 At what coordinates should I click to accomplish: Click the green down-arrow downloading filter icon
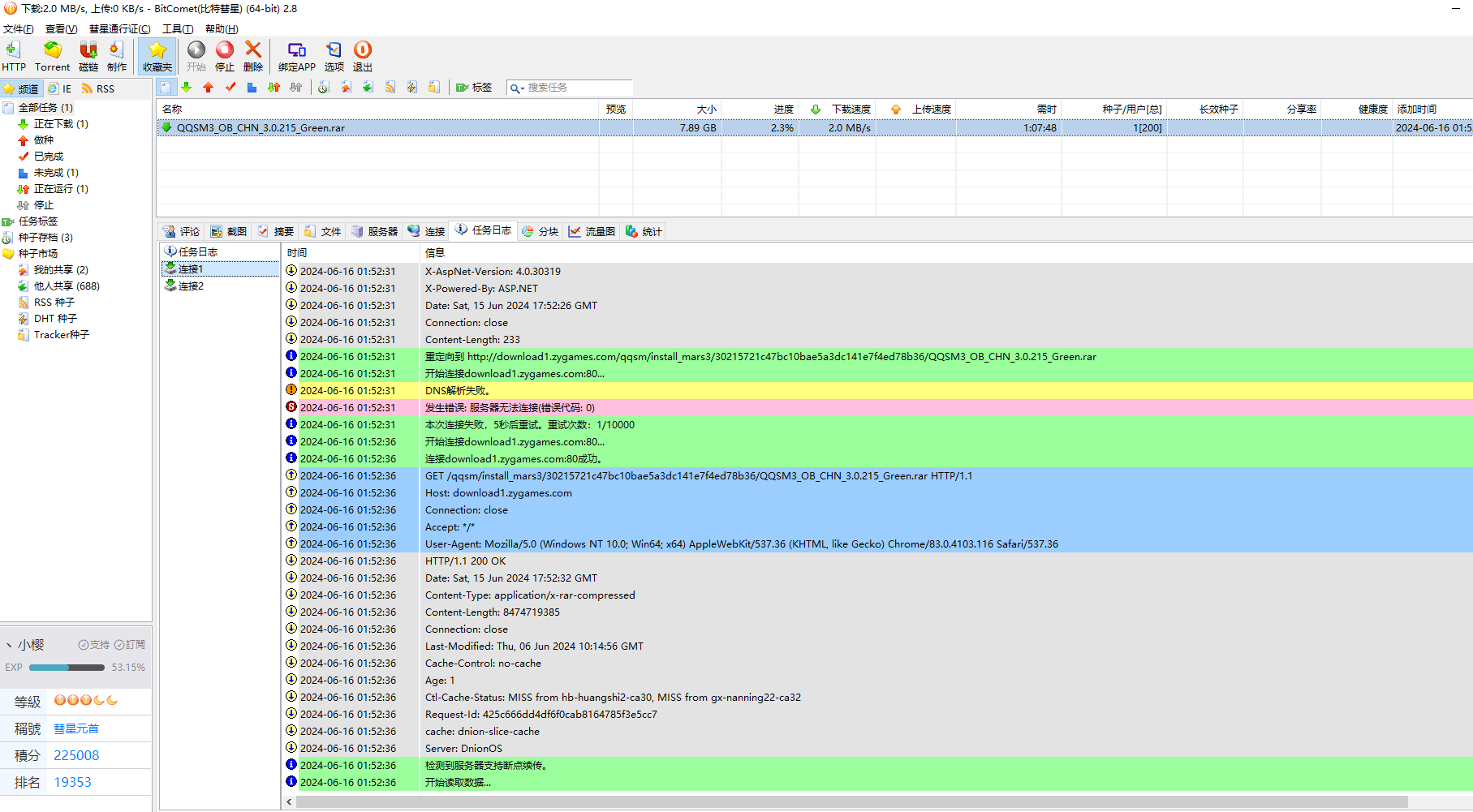pos(187,87)
